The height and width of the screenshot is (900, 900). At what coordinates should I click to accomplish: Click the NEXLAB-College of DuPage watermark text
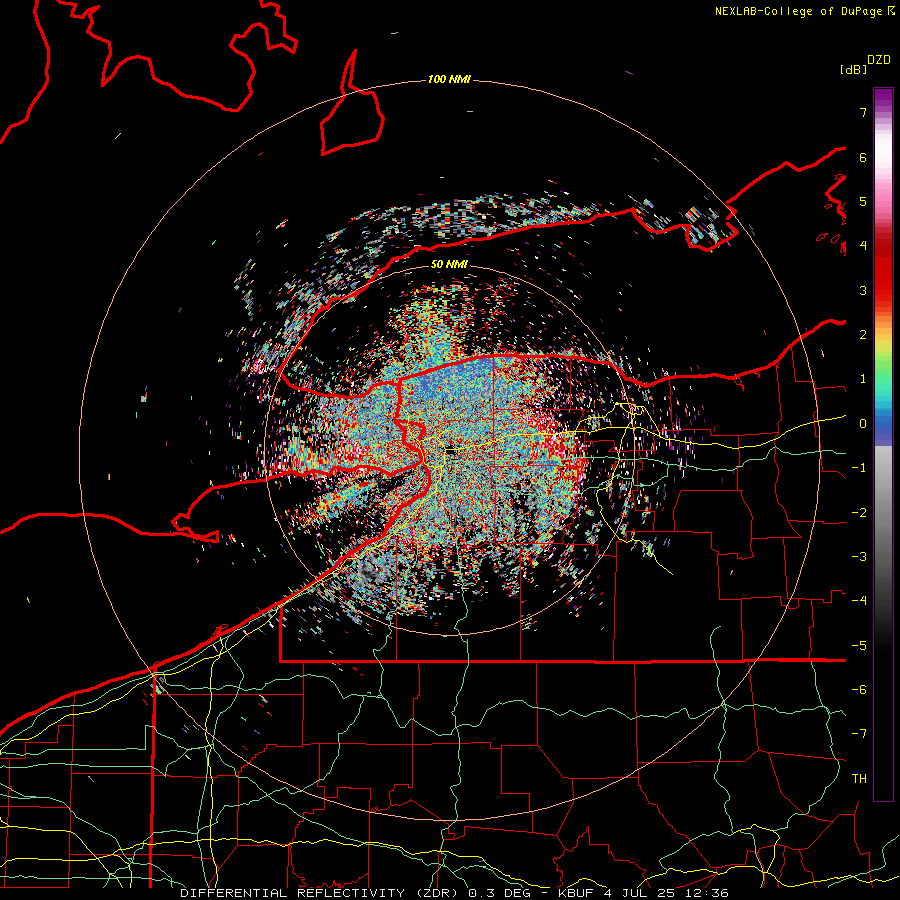805,11
